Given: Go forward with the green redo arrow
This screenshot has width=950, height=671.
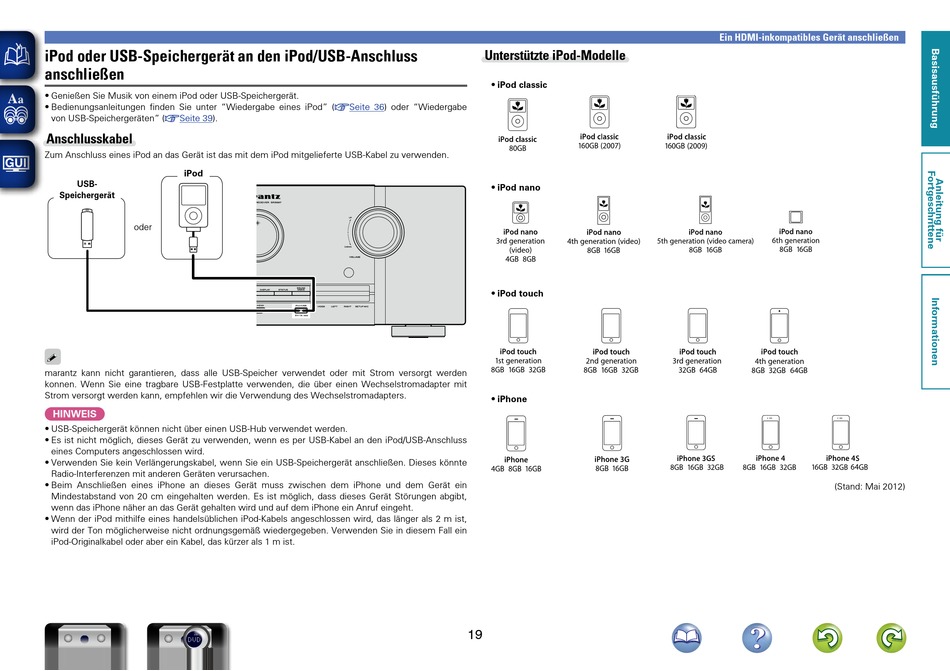Looking at the screenshot, I should coord(891,638).
